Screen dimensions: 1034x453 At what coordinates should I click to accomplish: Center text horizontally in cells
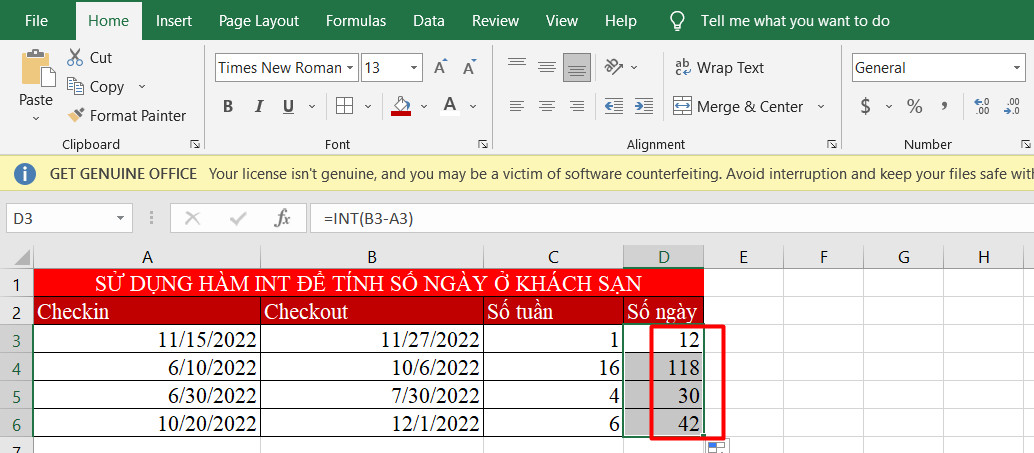(547, 106)
